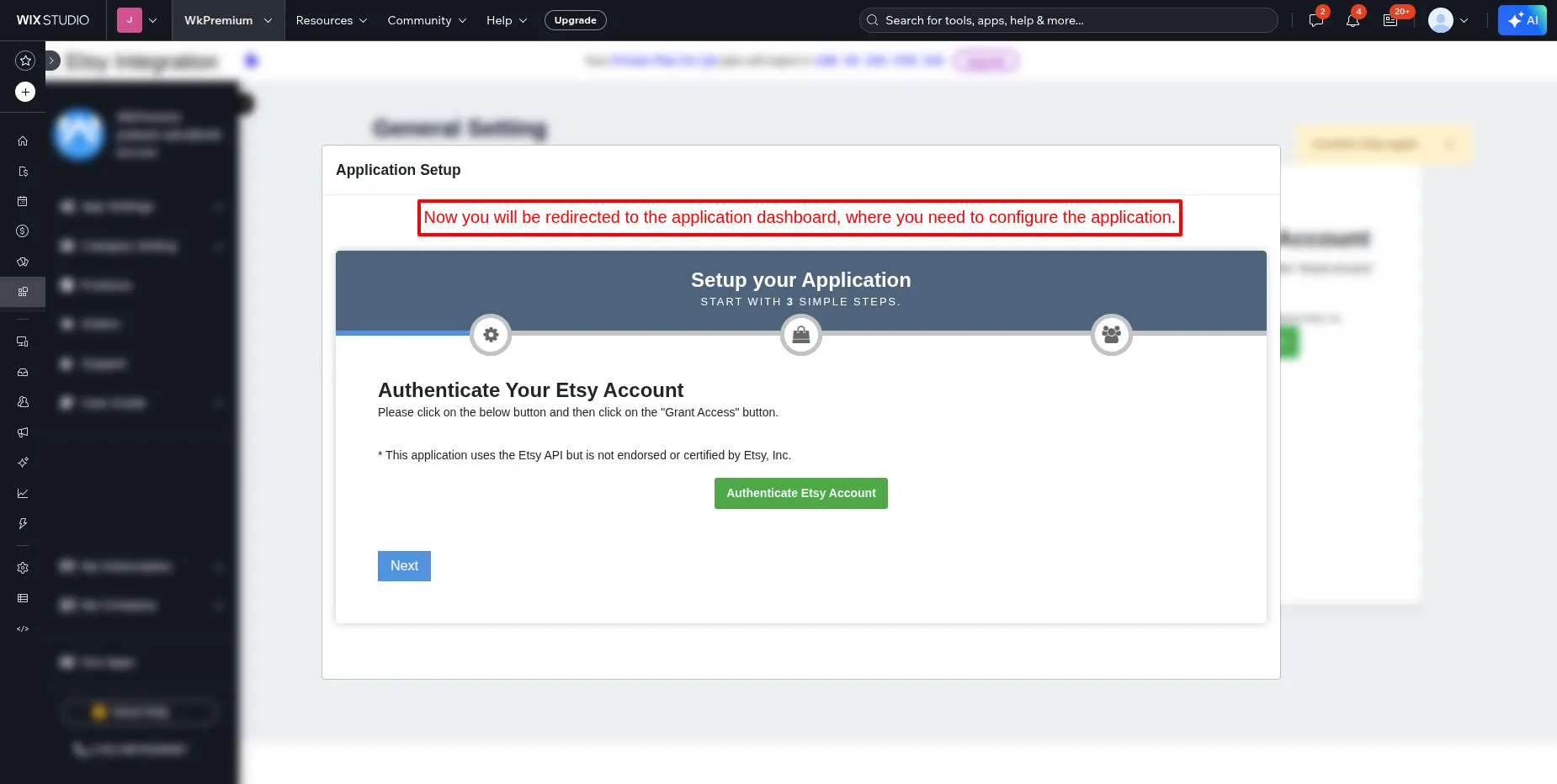Click the gear step in Setup your Application
This screenshot has height=784, width=1557.
(491, 334)
